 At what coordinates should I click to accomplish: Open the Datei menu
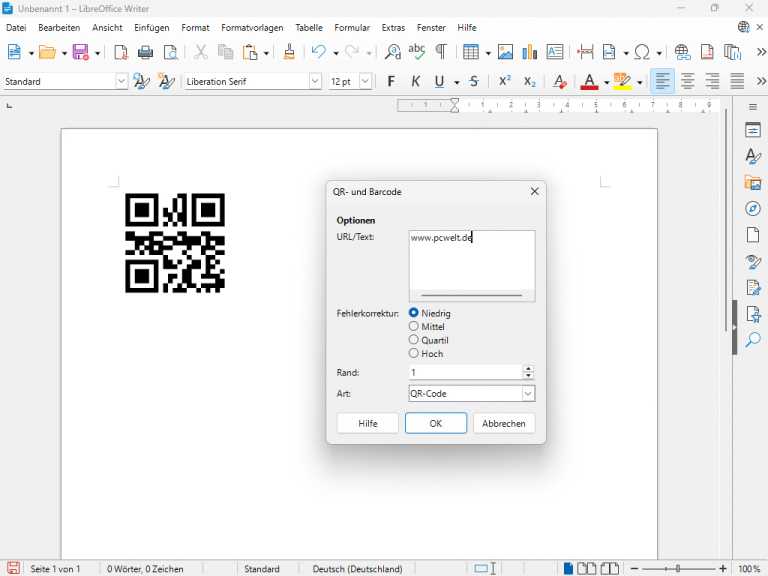16,28
